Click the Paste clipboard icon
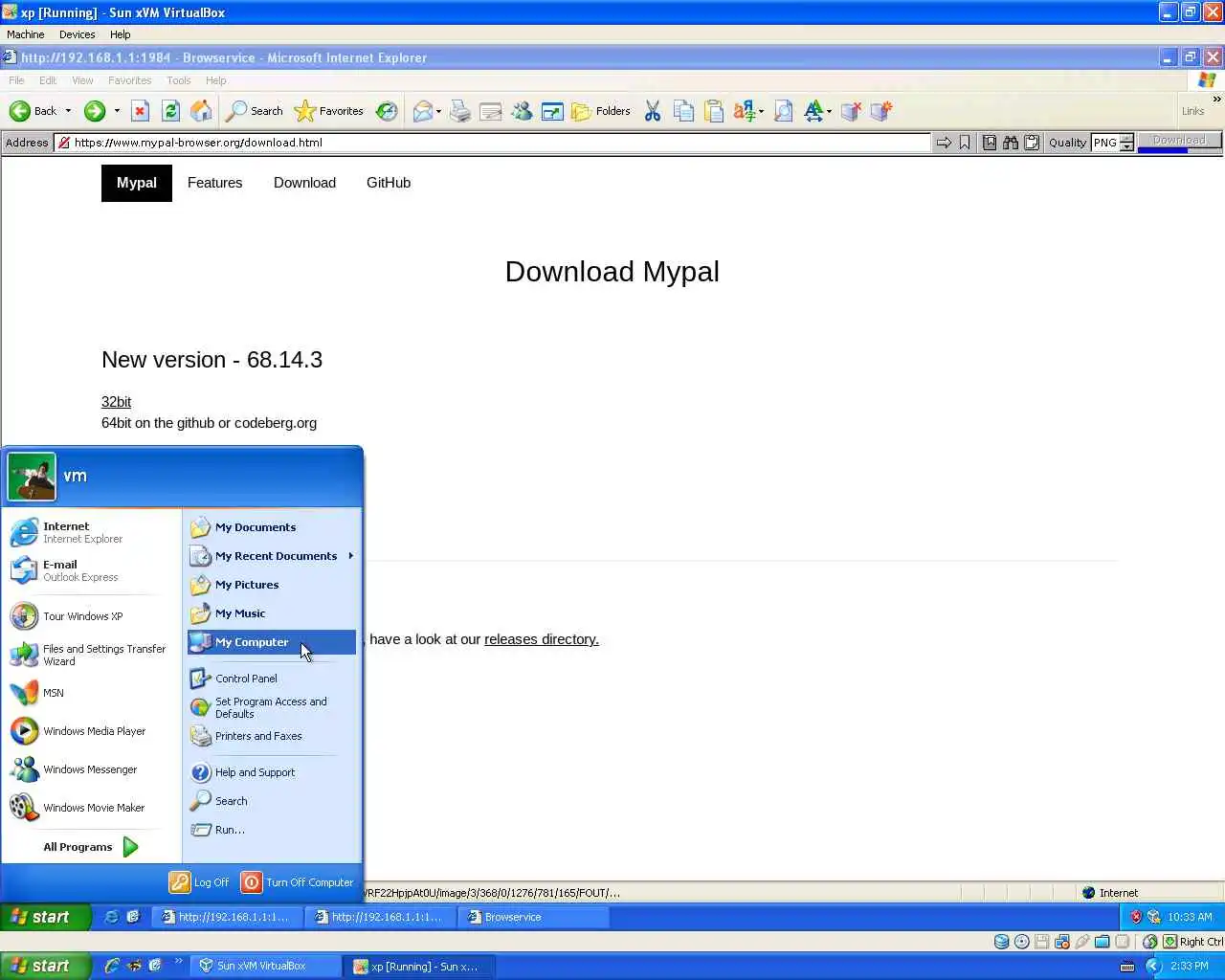This screenshot has height=980, width=1225. coord(714,111)
